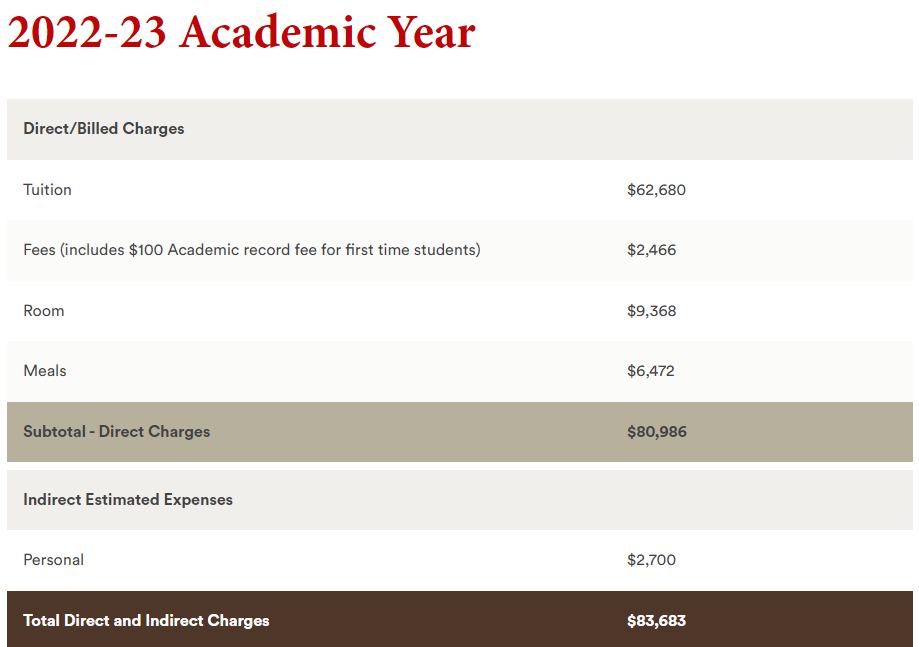Image resolution: width=919 pixels, height=647 pixels.
Task: Click the Tuition row label
Action: pos(47,190)
